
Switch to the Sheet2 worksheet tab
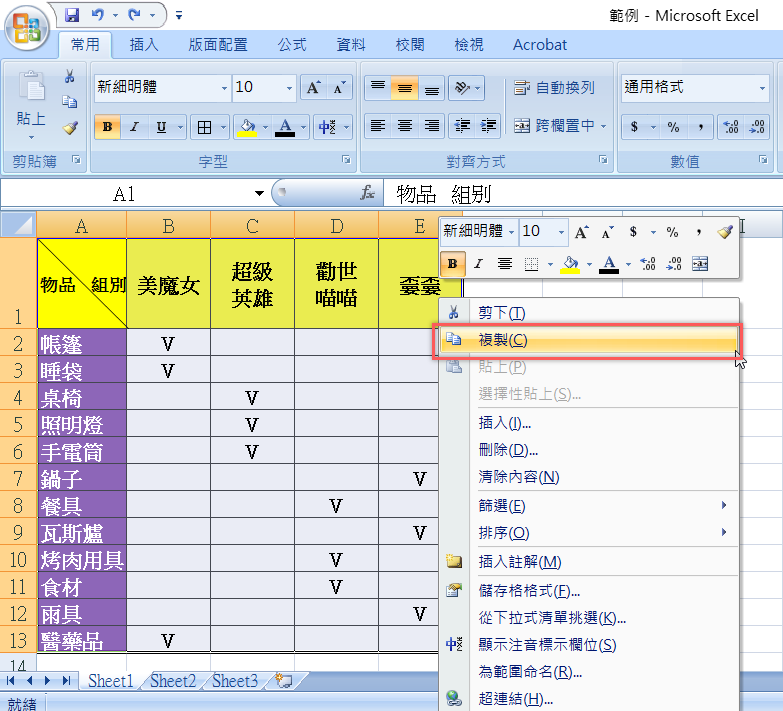click(172, 681)
